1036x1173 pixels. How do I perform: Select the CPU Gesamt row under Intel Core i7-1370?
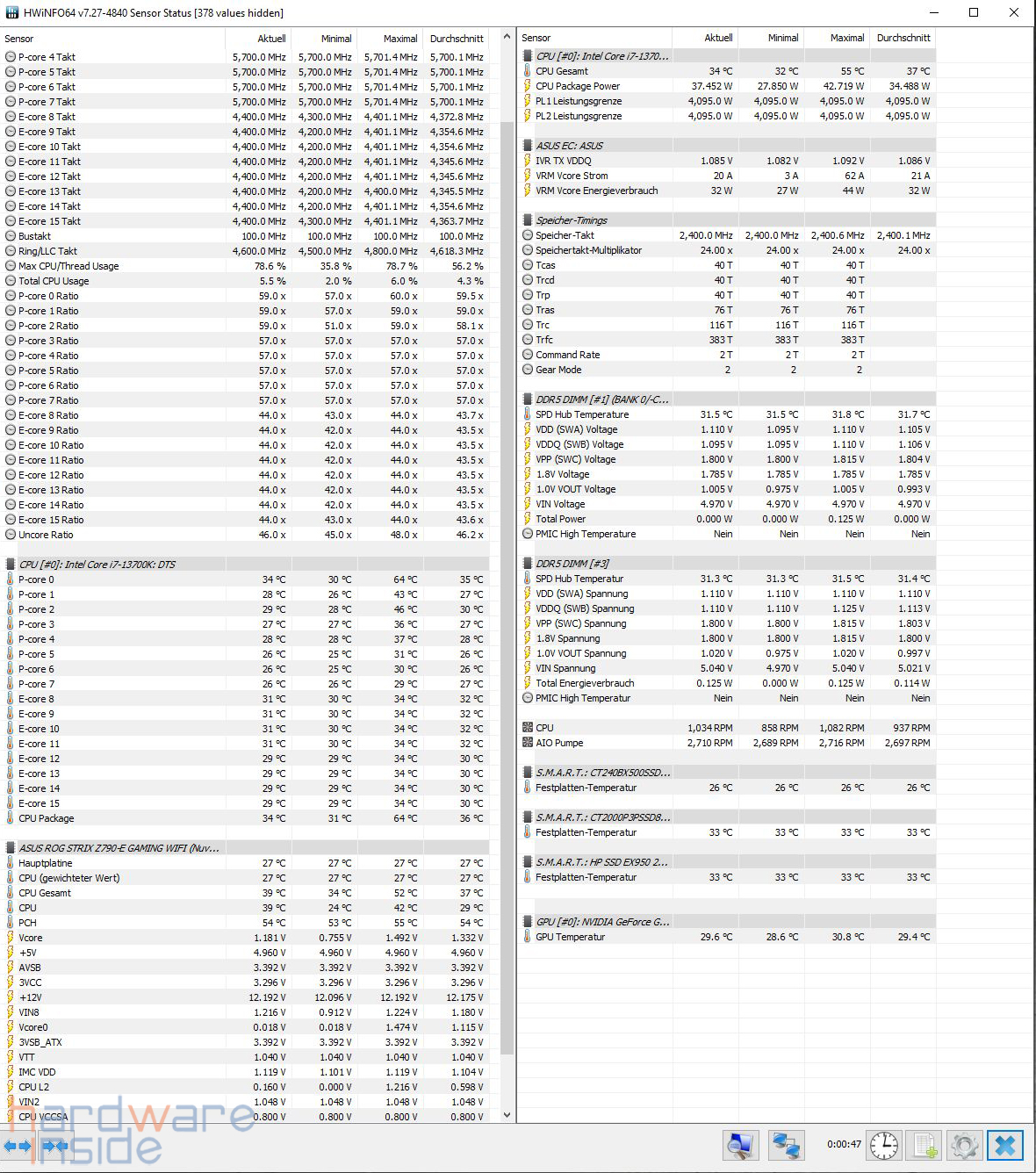(726, 71)
